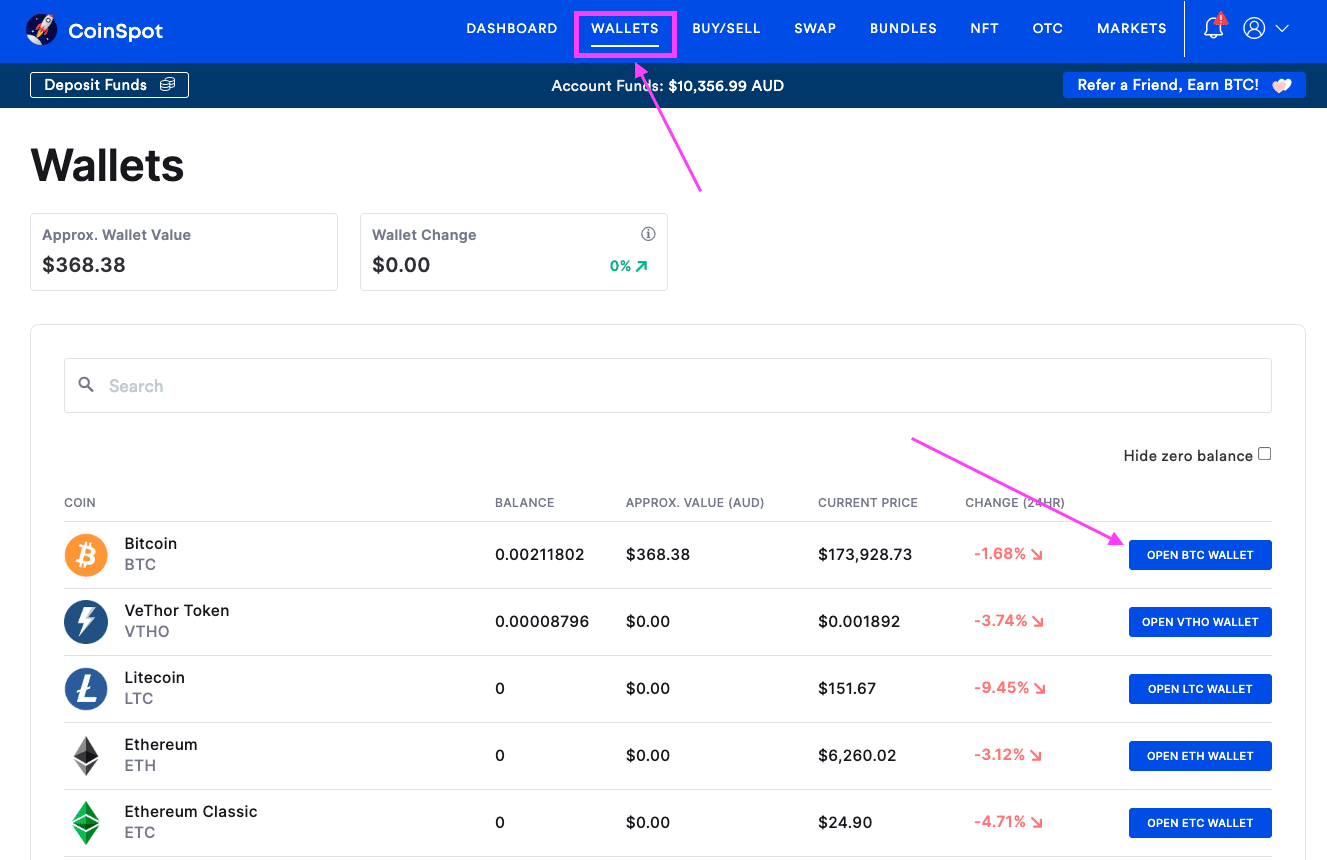The width and height of the screenshot is (1327, 860).
Task: Open the Buy/Sell page
Action: coord(727,28)
